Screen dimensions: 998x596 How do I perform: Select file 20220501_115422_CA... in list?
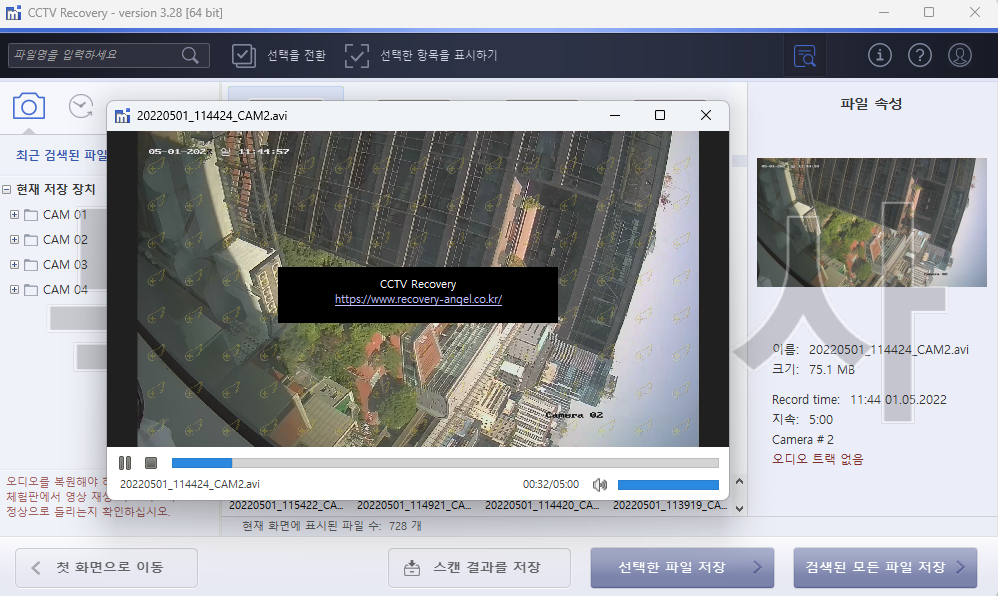click(x=286, y=506)
